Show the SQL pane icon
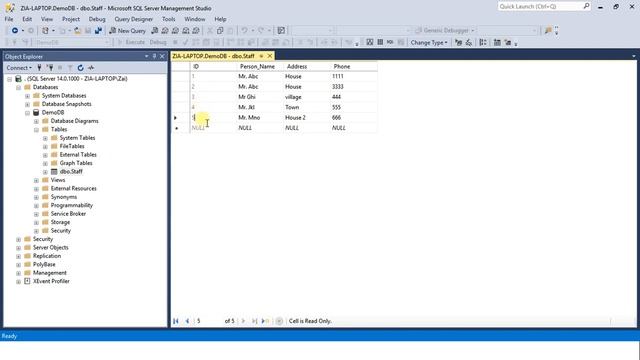The width and height of the screenshot is (640, 360). tap(390, 42)
